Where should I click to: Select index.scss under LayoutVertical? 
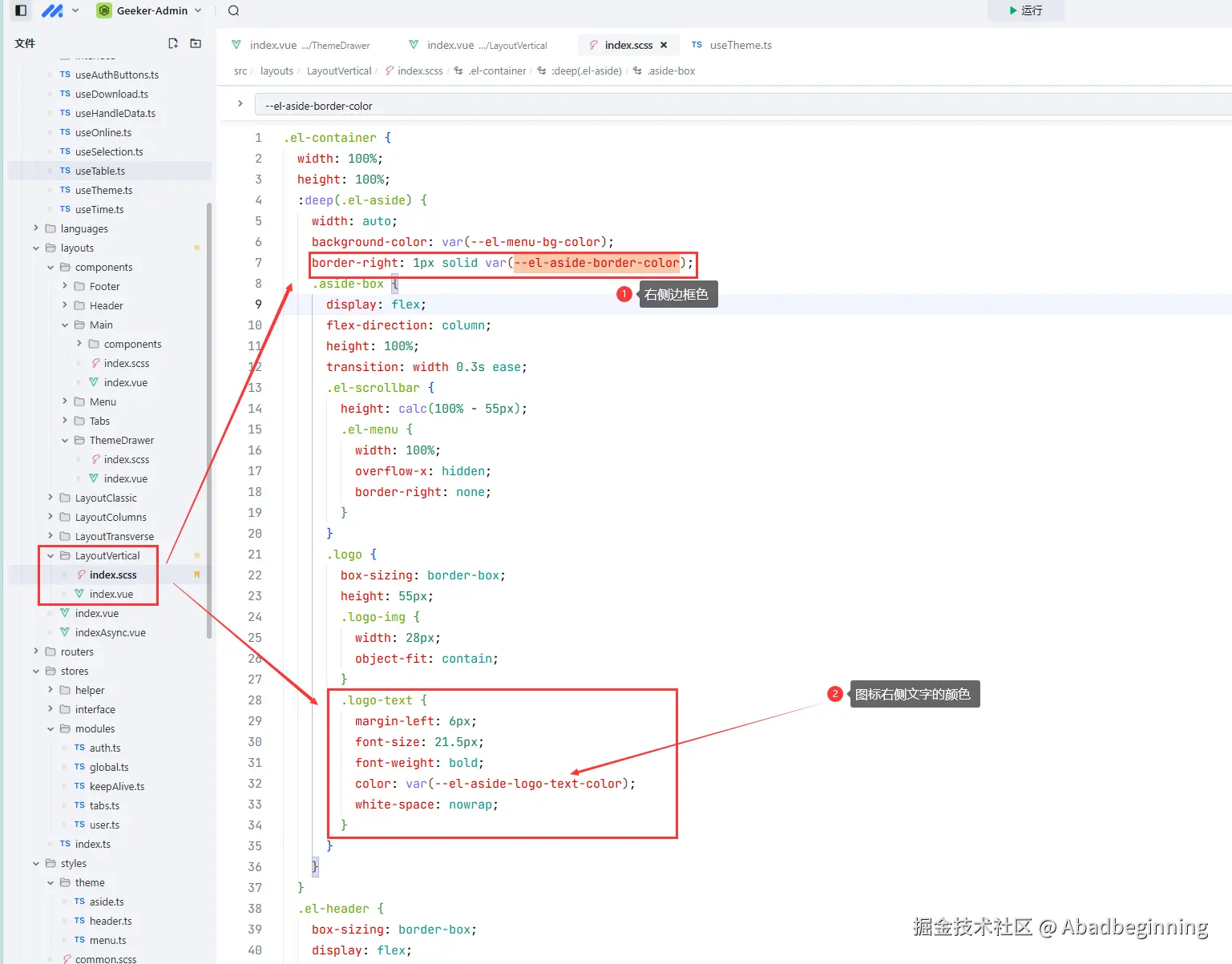[x=113, y=575]
